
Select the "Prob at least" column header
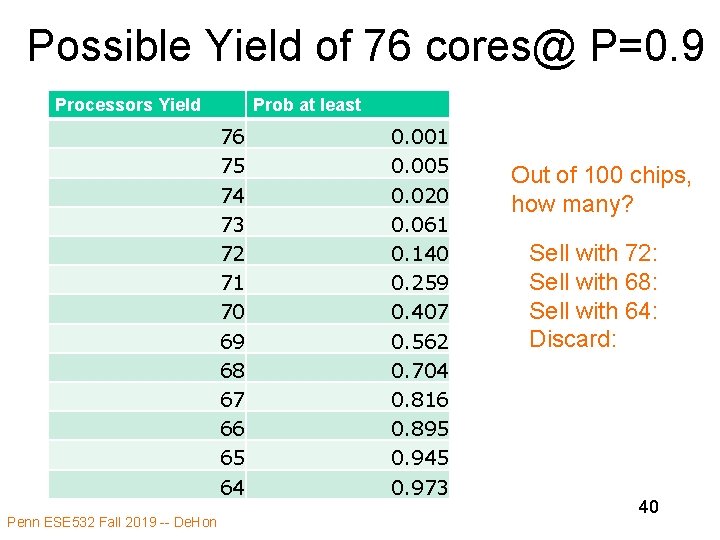[307, 105]
